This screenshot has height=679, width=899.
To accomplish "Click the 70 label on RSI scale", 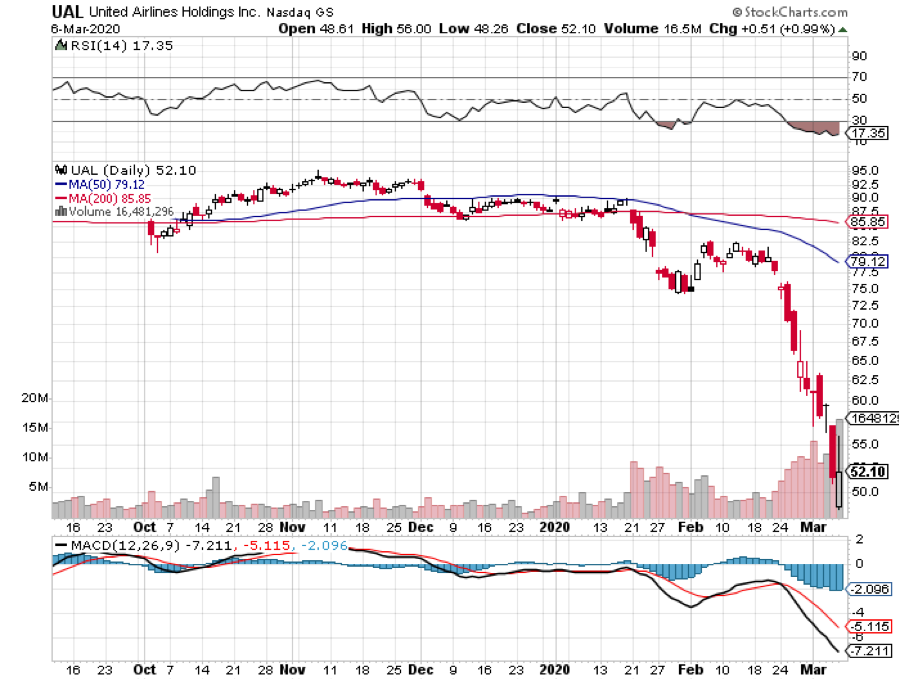I will point(859,76).
